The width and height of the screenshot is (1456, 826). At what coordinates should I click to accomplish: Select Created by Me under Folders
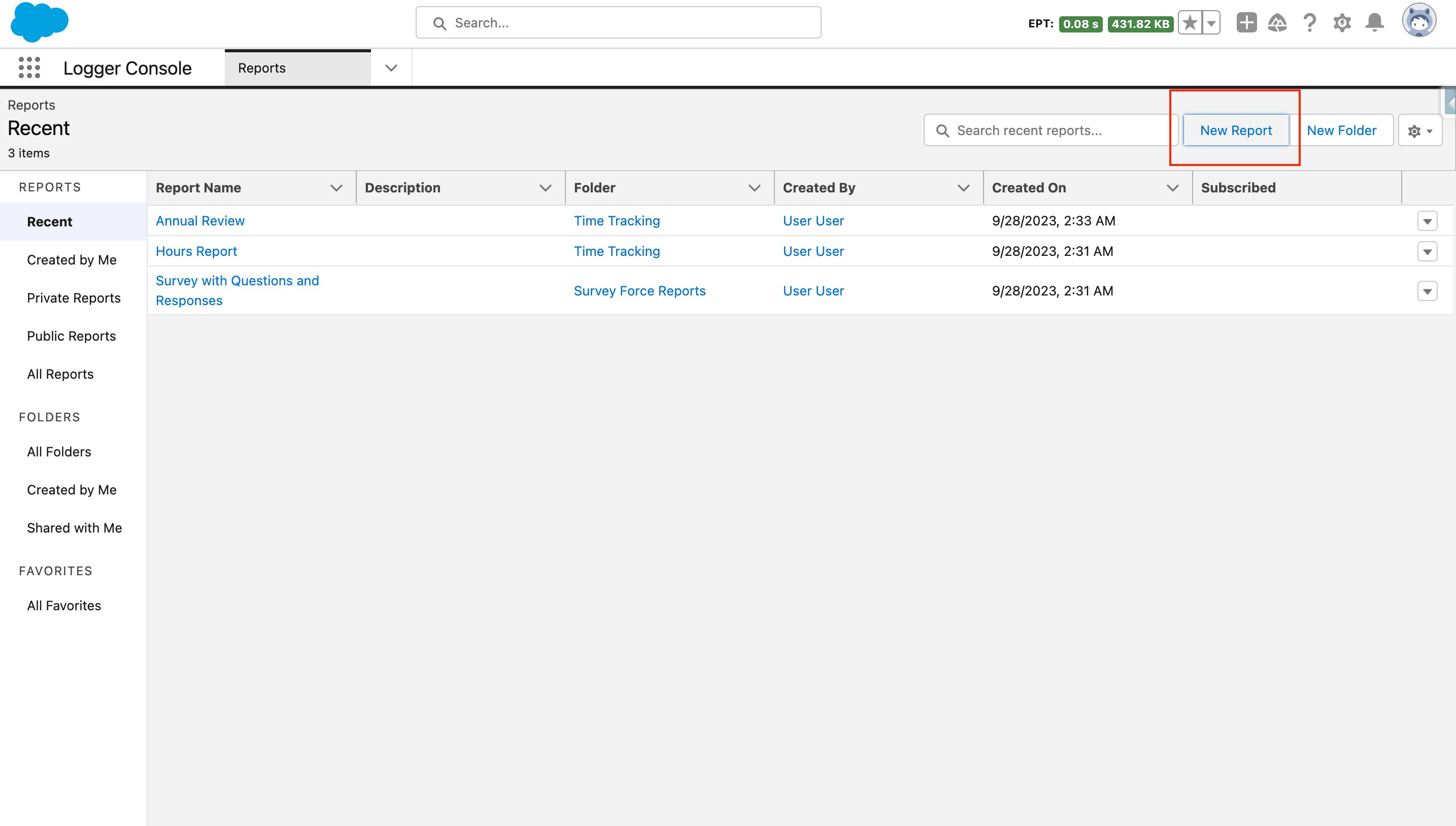tap(72, 489)
